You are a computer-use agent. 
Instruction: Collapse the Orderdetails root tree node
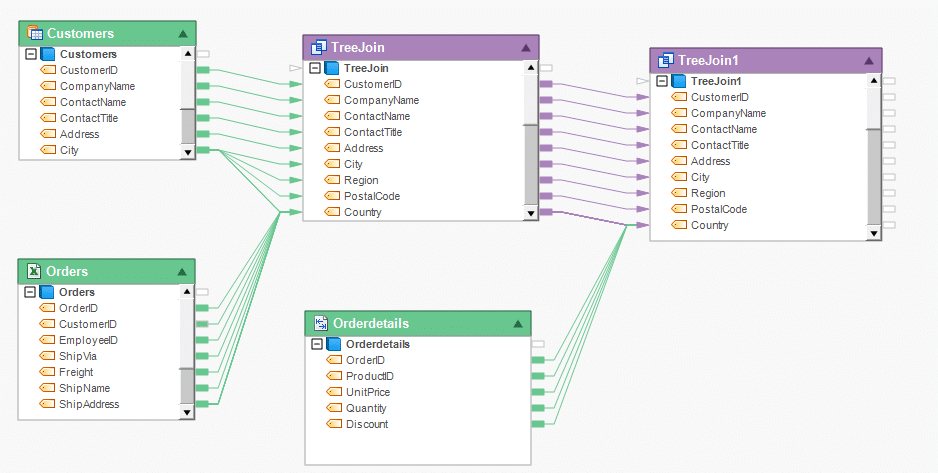tap(317, 344)
